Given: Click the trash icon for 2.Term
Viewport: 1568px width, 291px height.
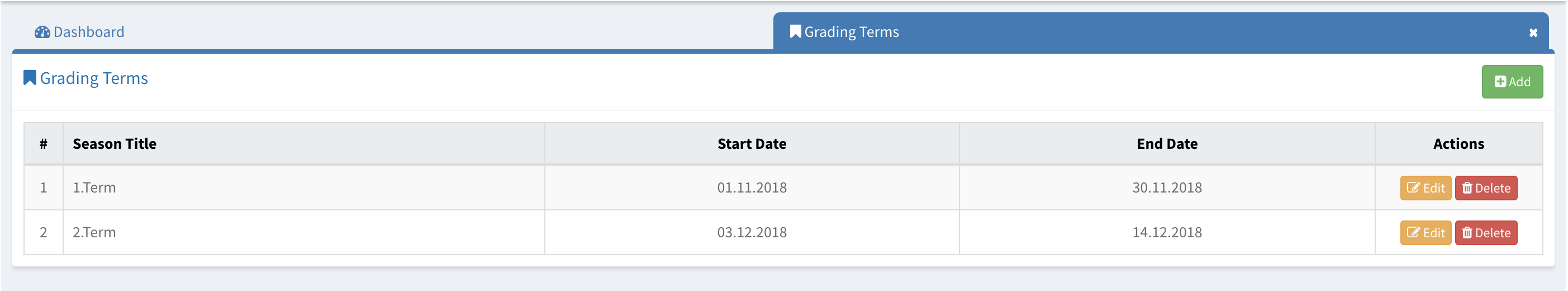Looking at the screenshot, I should click(1467, 233).
